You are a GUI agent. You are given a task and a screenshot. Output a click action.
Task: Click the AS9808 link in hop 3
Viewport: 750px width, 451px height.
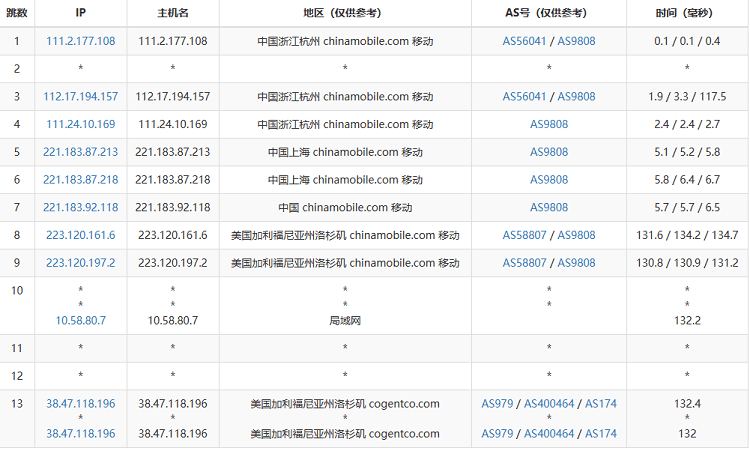click(x=576, y=97)
